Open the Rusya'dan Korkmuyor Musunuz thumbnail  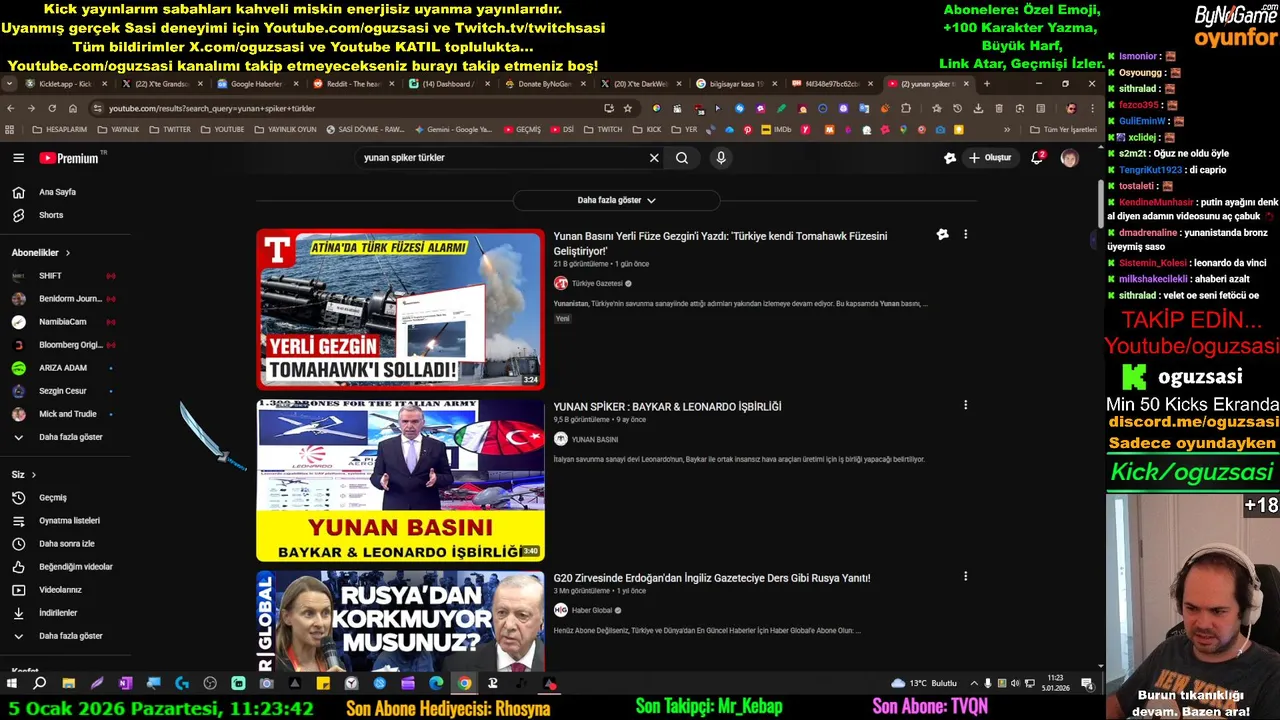click(400, 621)
